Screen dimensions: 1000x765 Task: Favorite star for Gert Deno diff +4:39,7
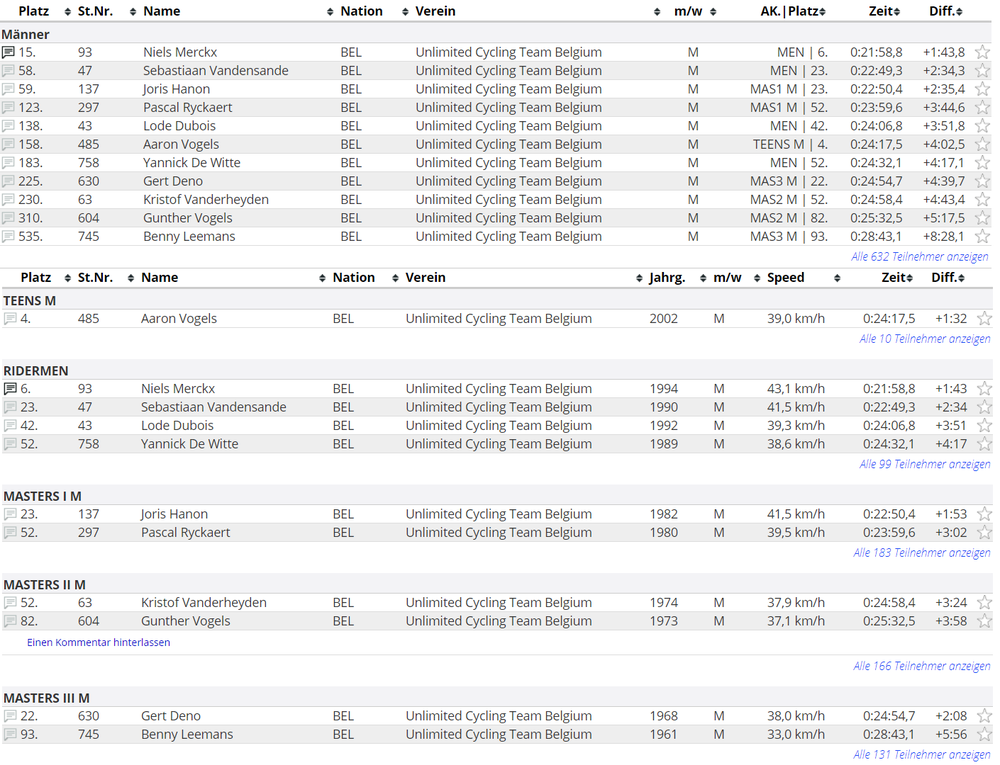pyautogui.click(x=983, y=182)
